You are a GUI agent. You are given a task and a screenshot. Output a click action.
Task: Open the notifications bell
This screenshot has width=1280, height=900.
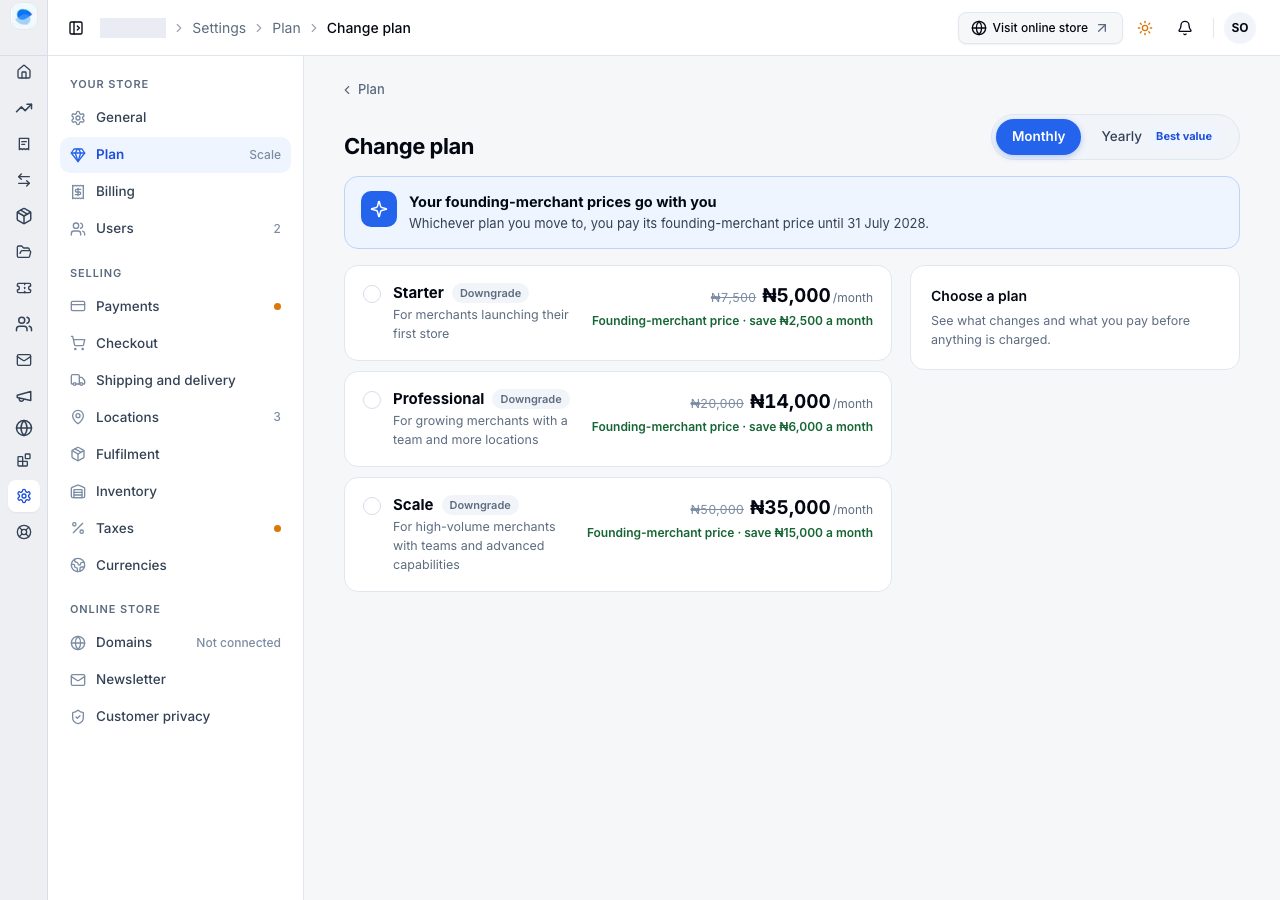(1185, 28)
